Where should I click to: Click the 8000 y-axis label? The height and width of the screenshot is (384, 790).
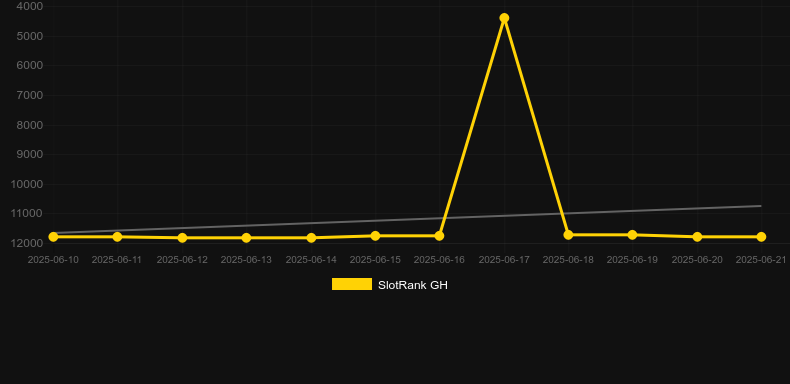pyautogui.click(x=30, y=125)
